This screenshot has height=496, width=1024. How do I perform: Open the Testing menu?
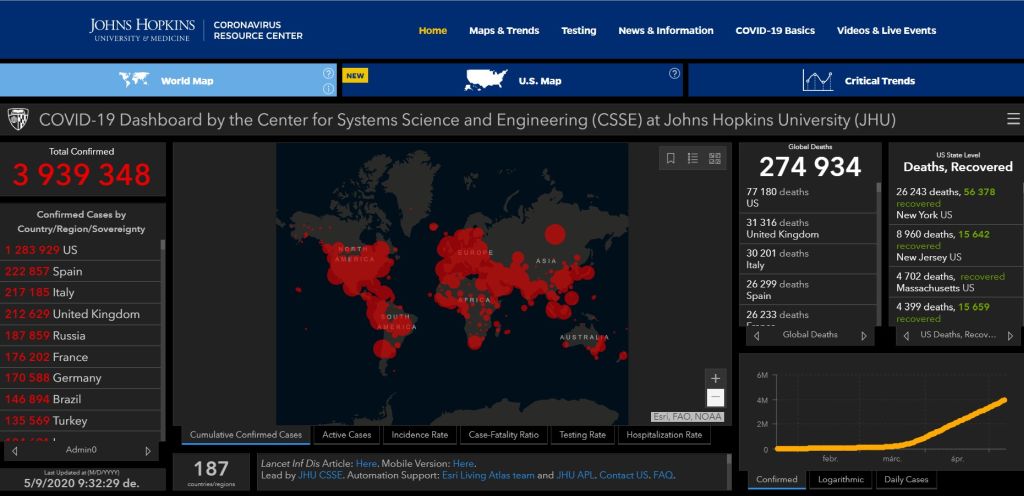[x=579, y=31]
